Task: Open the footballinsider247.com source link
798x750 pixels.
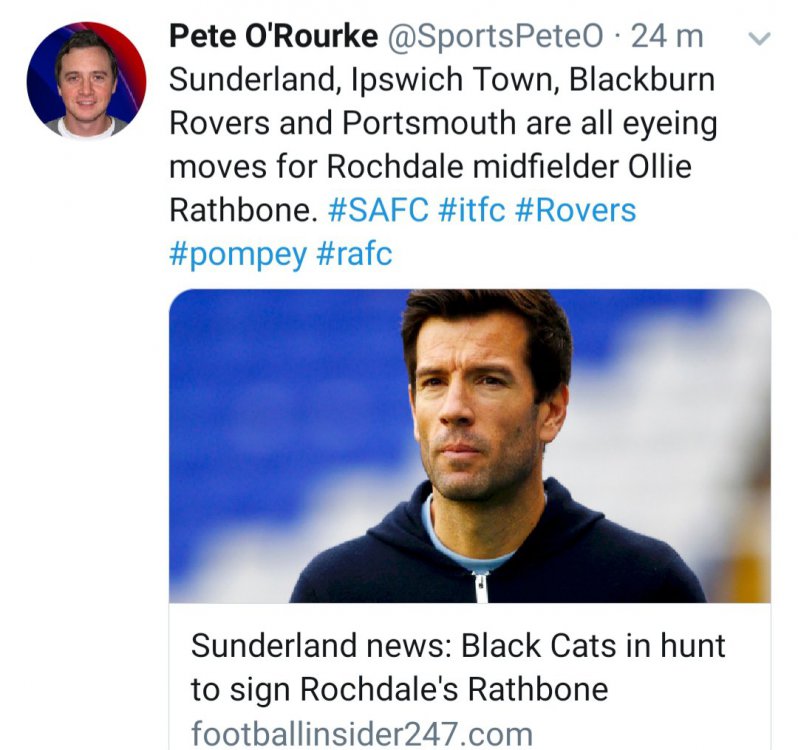Action: click(361, 730)
